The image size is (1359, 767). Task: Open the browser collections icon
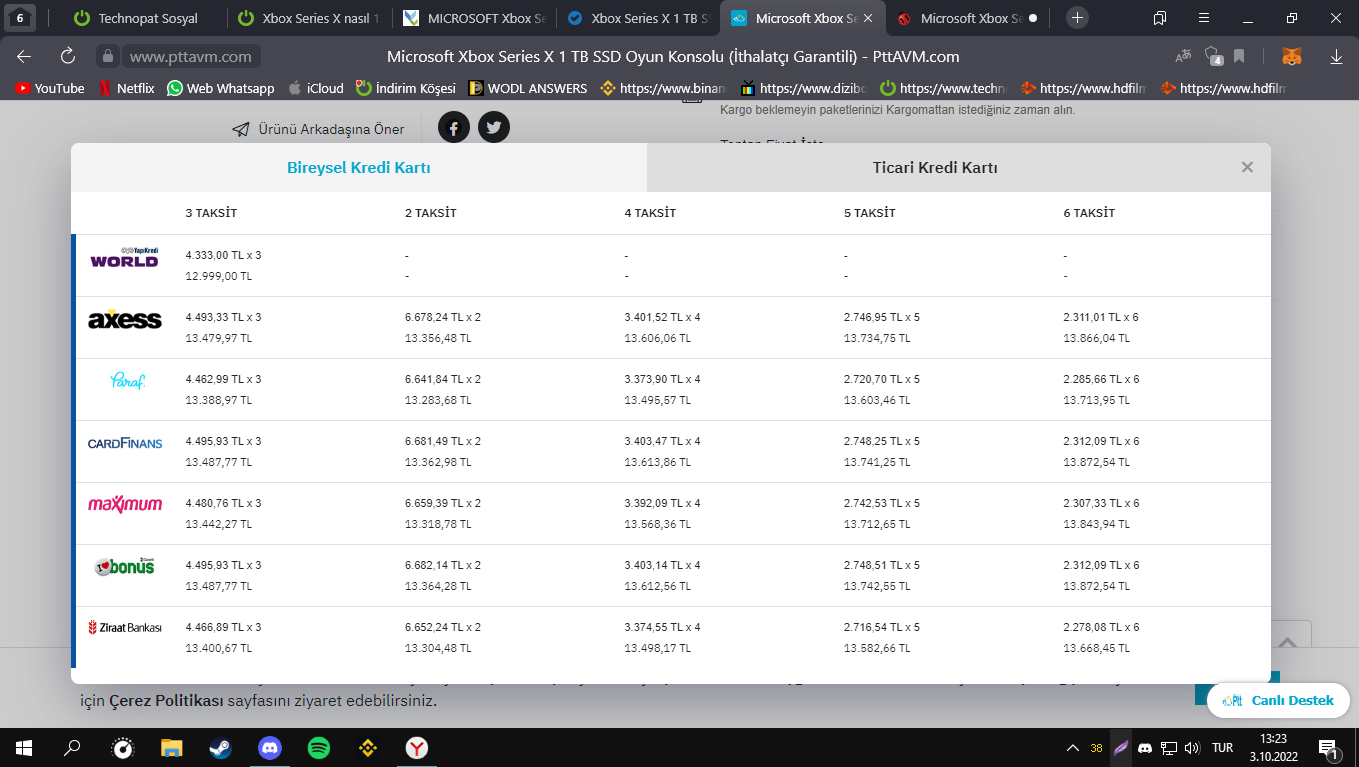[1160, 18]
